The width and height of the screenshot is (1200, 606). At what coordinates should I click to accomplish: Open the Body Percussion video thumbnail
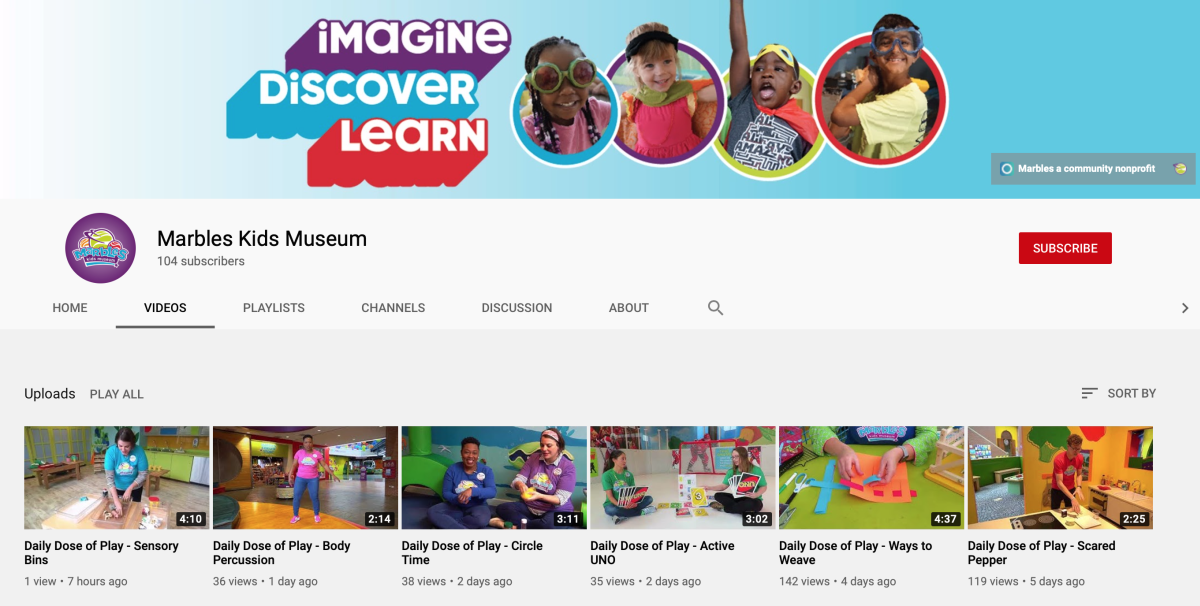pos(306,478)
